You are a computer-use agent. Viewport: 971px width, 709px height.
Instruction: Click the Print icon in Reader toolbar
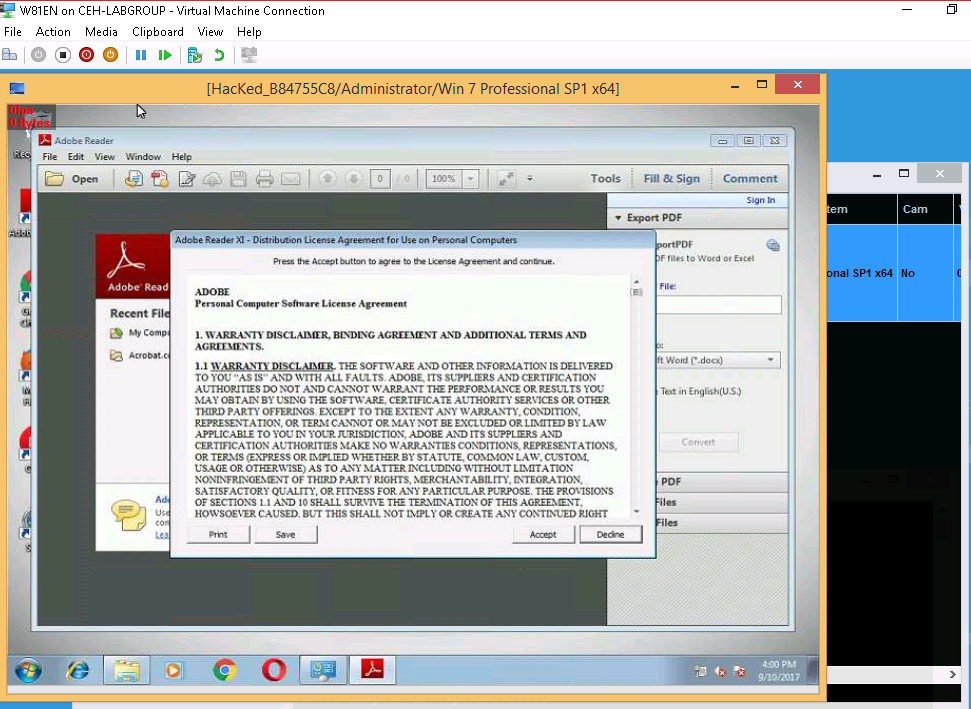point(264,179)
